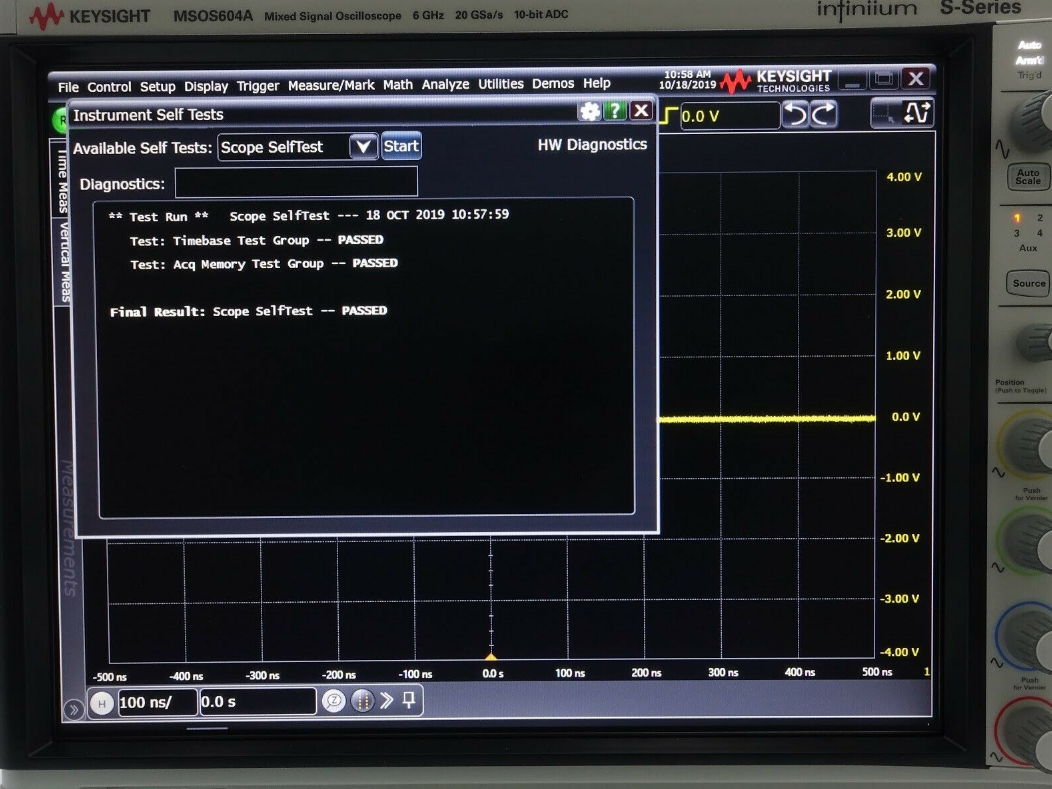1052x789 pixels.
Task: Expand the Available Self Tests dropdown
Action: click(364, 147)
